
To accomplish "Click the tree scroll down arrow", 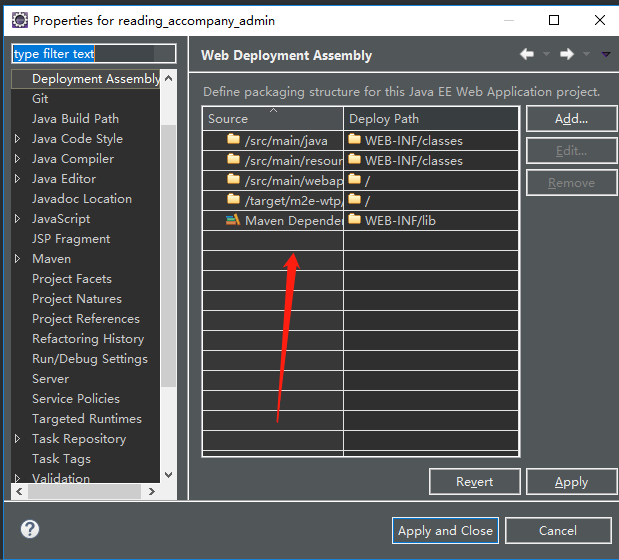I will (169, 474).
